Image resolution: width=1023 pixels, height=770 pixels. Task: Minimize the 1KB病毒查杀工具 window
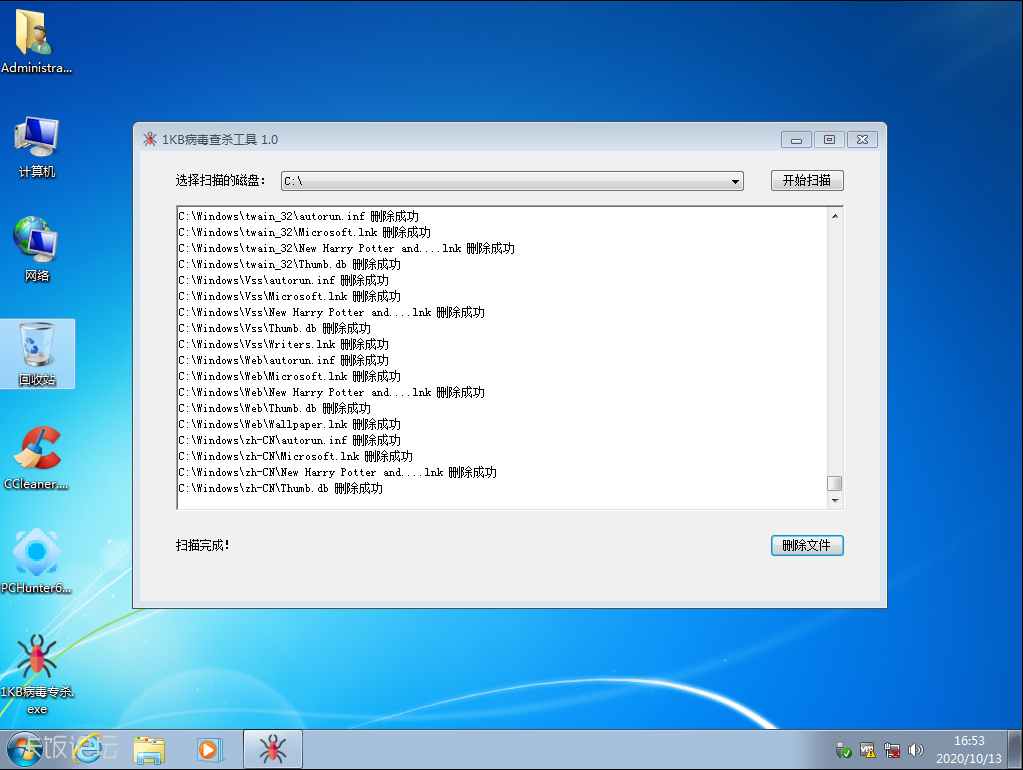(x=796, y=140)
